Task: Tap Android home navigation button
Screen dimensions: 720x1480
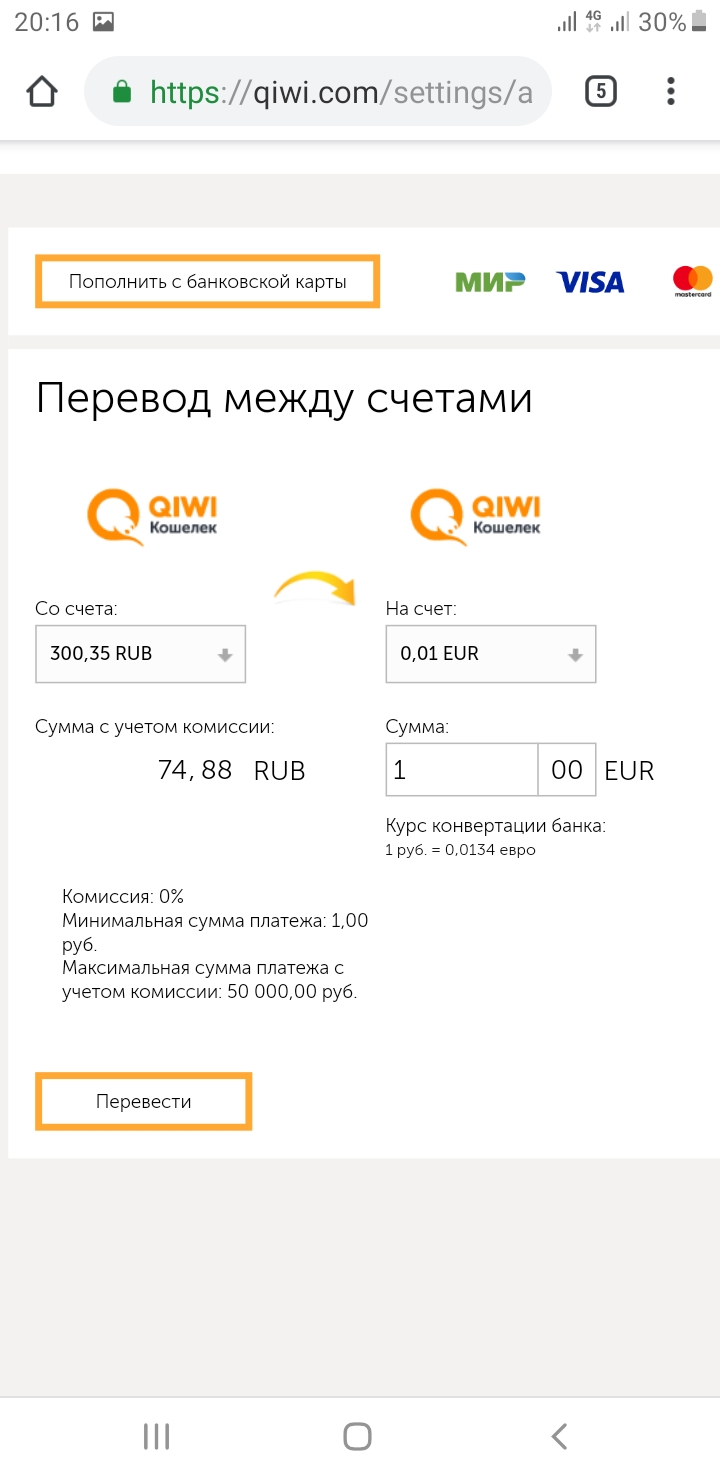Action: (358, 1437)
